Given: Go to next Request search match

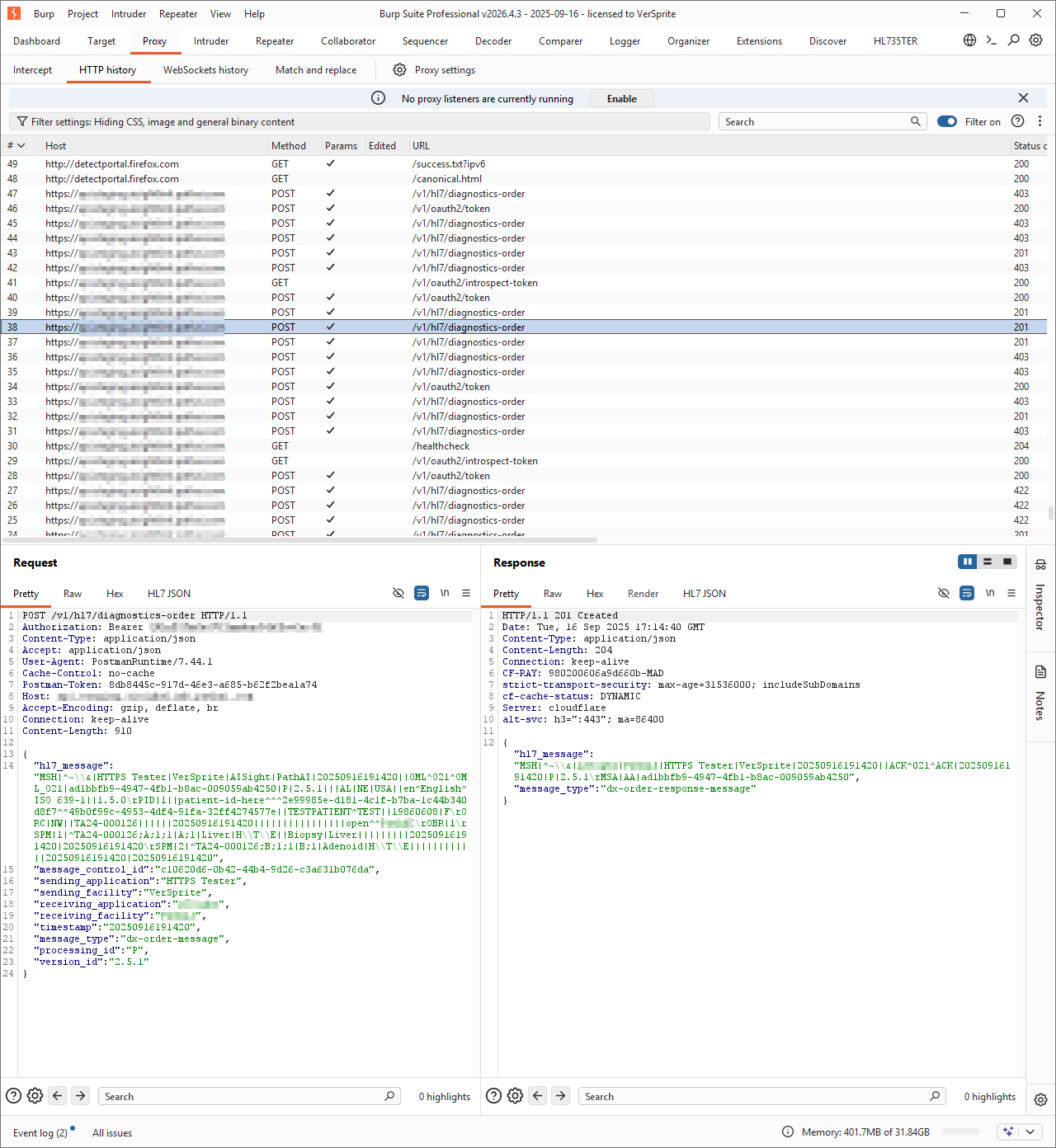Looking at the screenshot, I should 80,1096.
